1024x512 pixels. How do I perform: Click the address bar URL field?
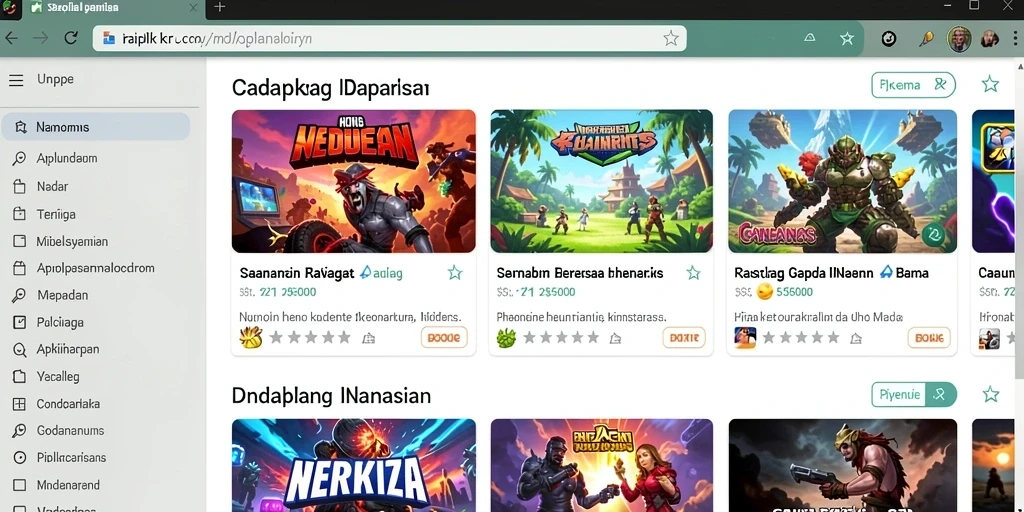click(389, 39)
